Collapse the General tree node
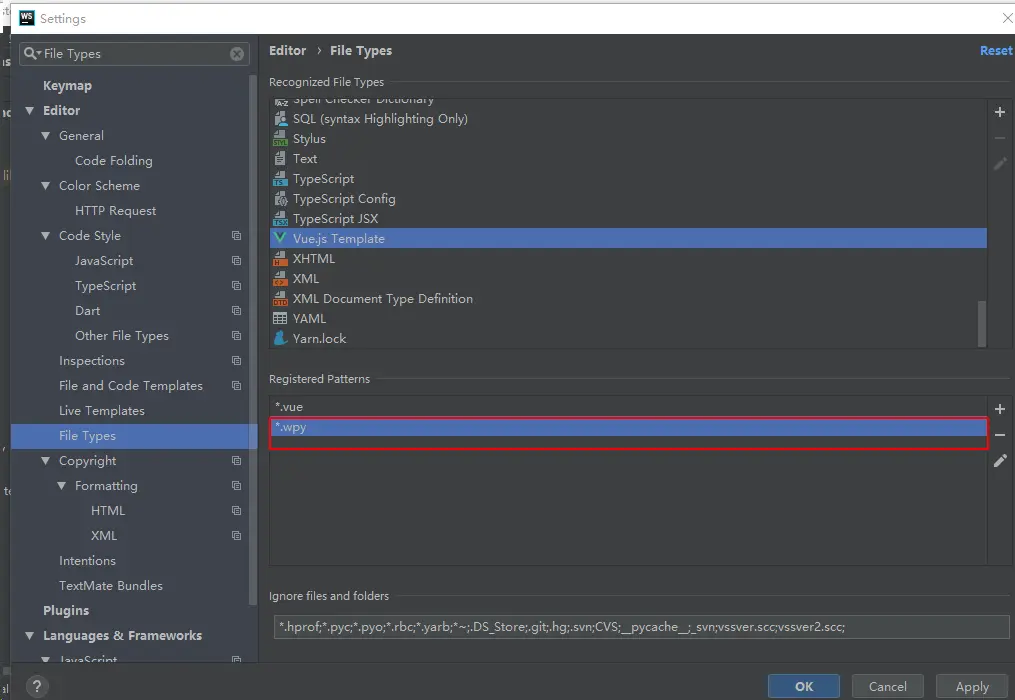This screenshot has width=1015, height=700. coord(45,136)
